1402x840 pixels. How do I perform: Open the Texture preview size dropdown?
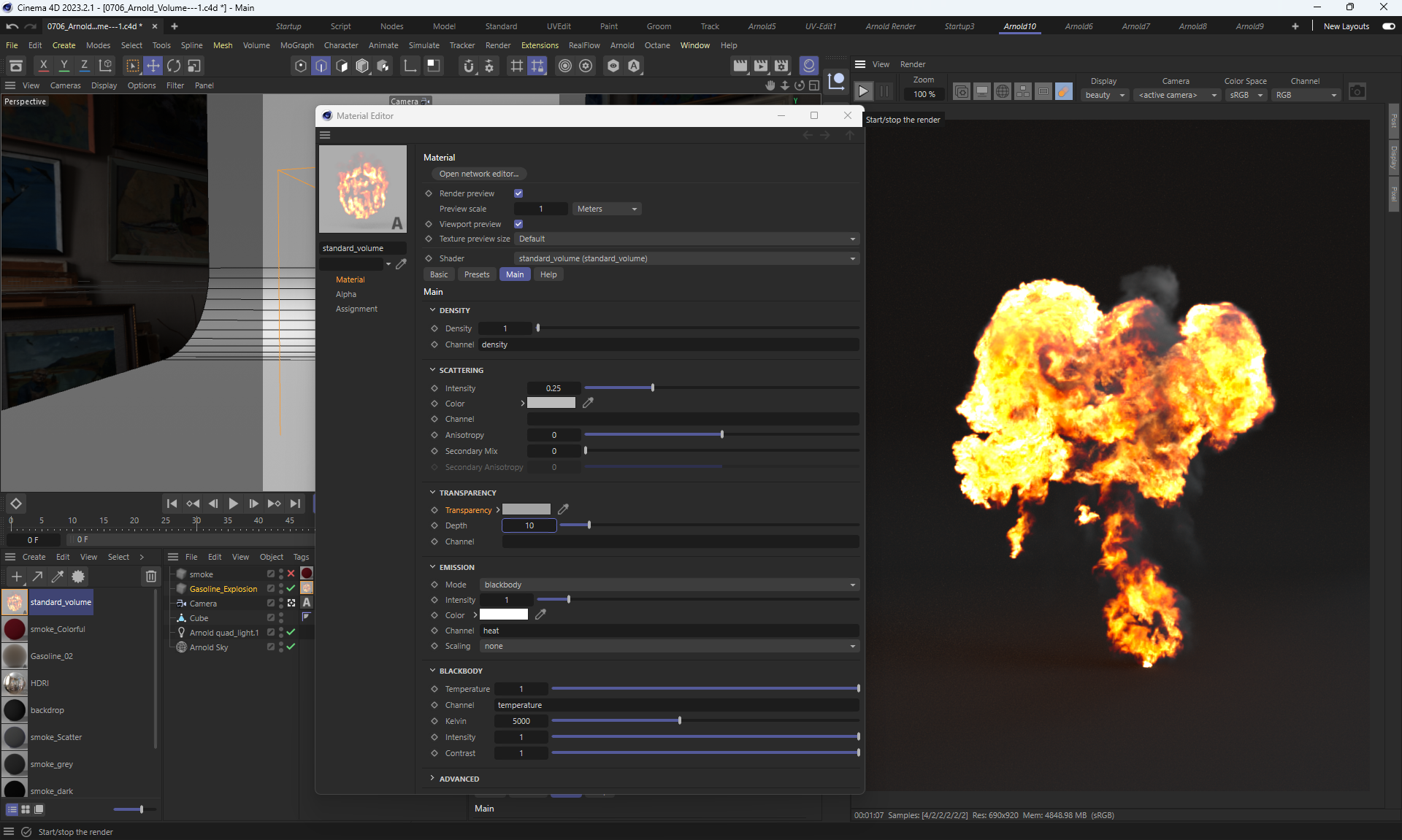(686, 239)
